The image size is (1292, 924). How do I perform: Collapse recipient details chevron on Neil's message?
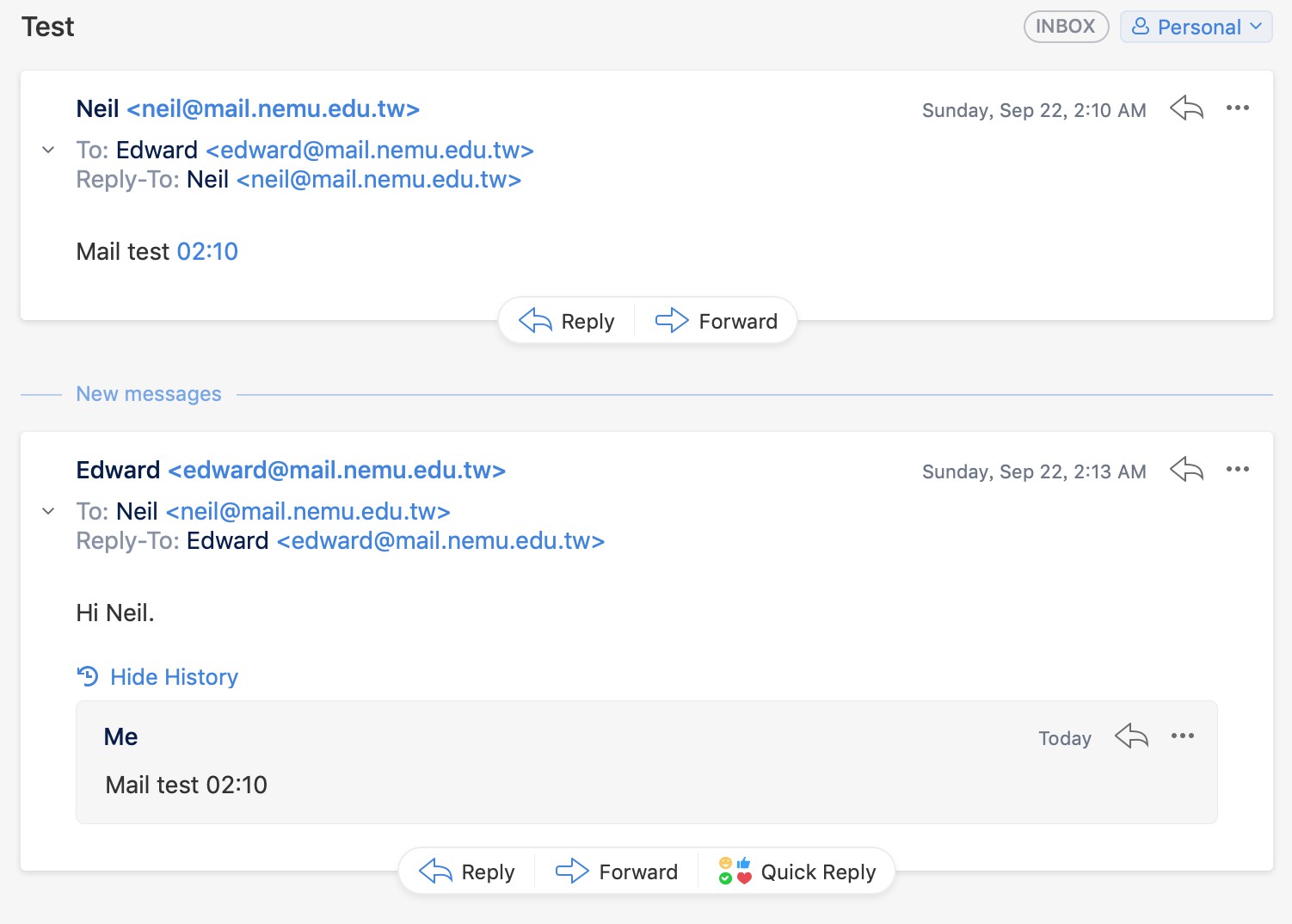(x=49, y=150)
